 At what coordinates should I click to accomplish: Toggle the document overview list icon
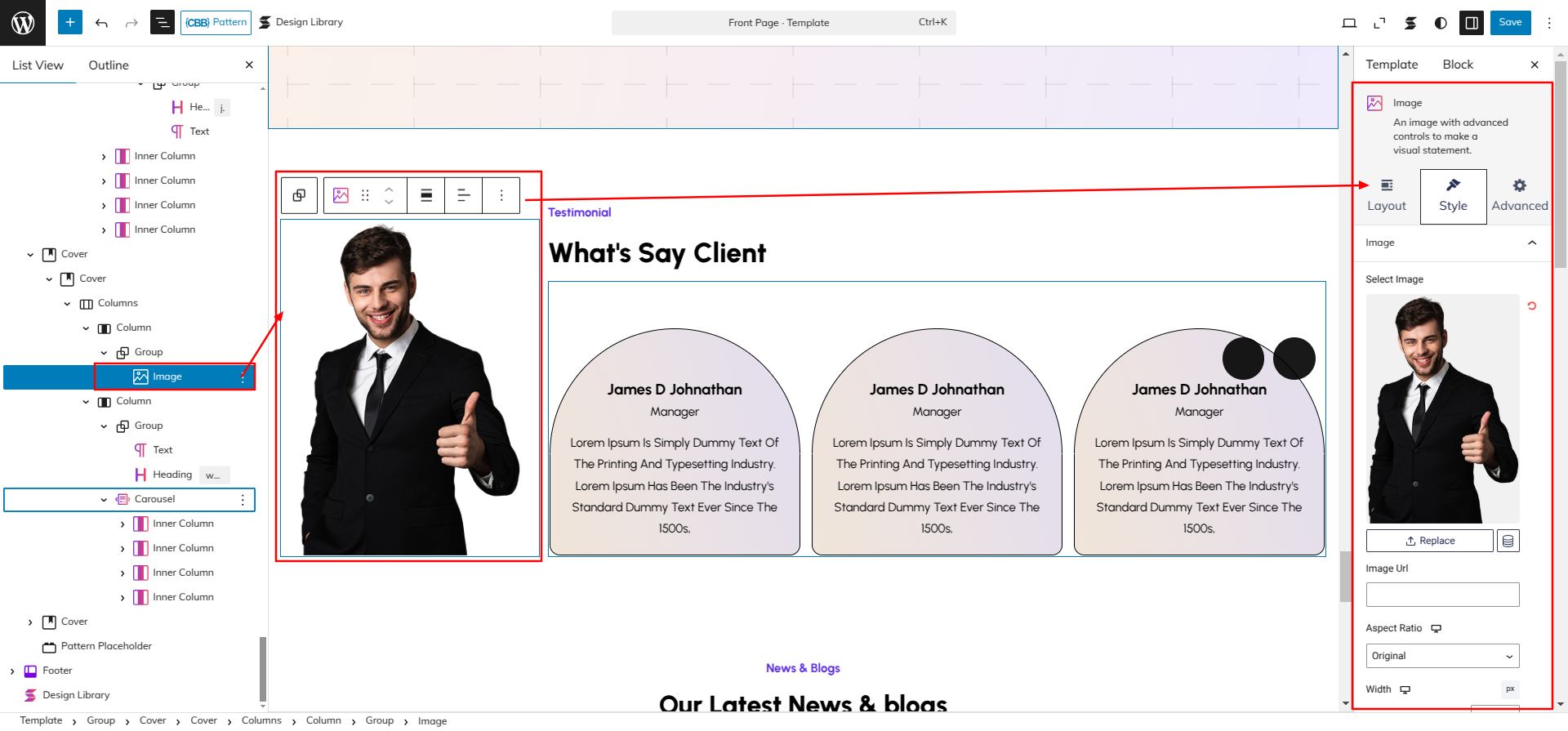coord(162,23)
